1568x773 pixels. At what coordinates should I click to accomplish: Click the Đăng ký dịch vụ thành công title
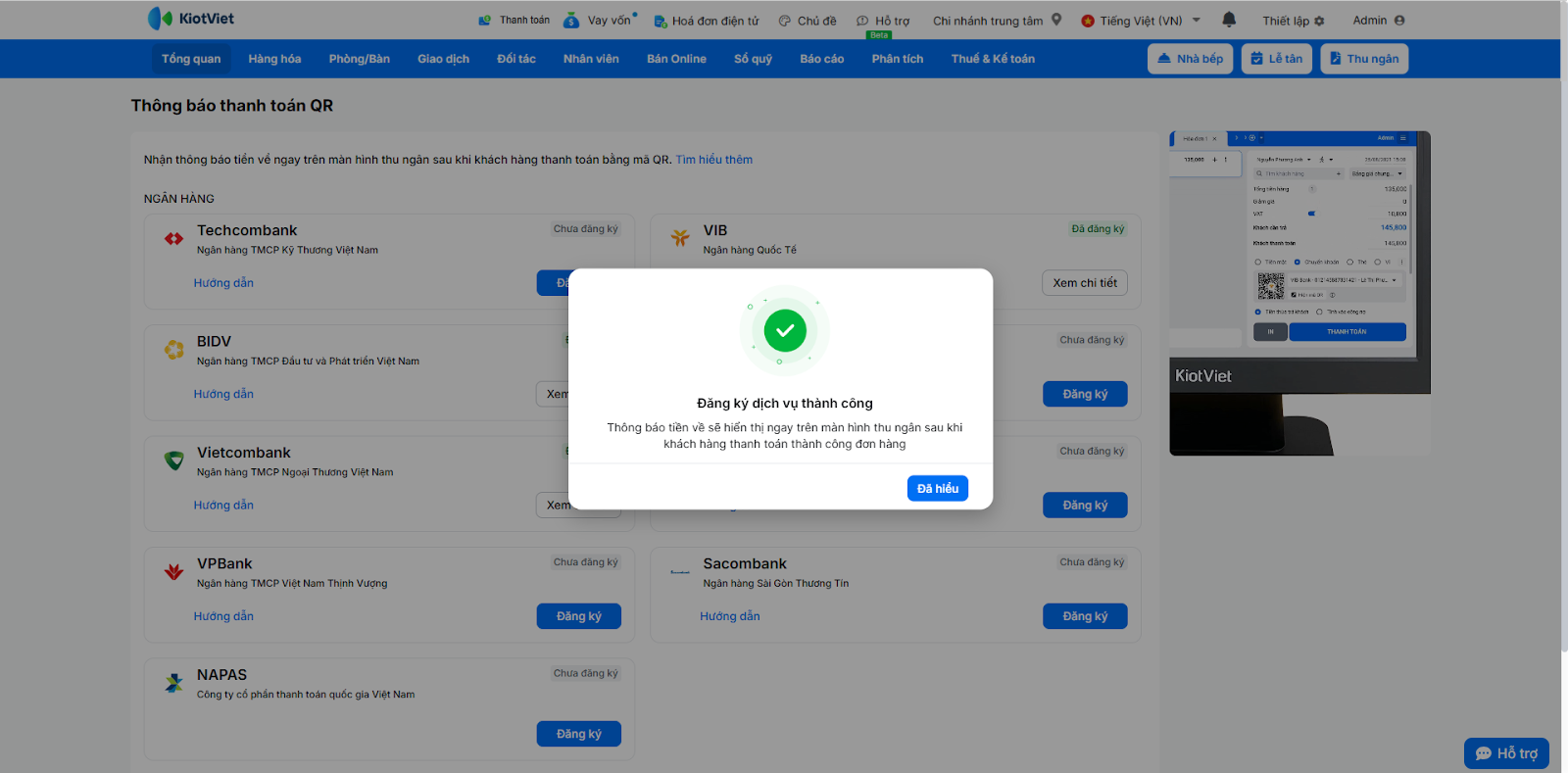[785, 404]
